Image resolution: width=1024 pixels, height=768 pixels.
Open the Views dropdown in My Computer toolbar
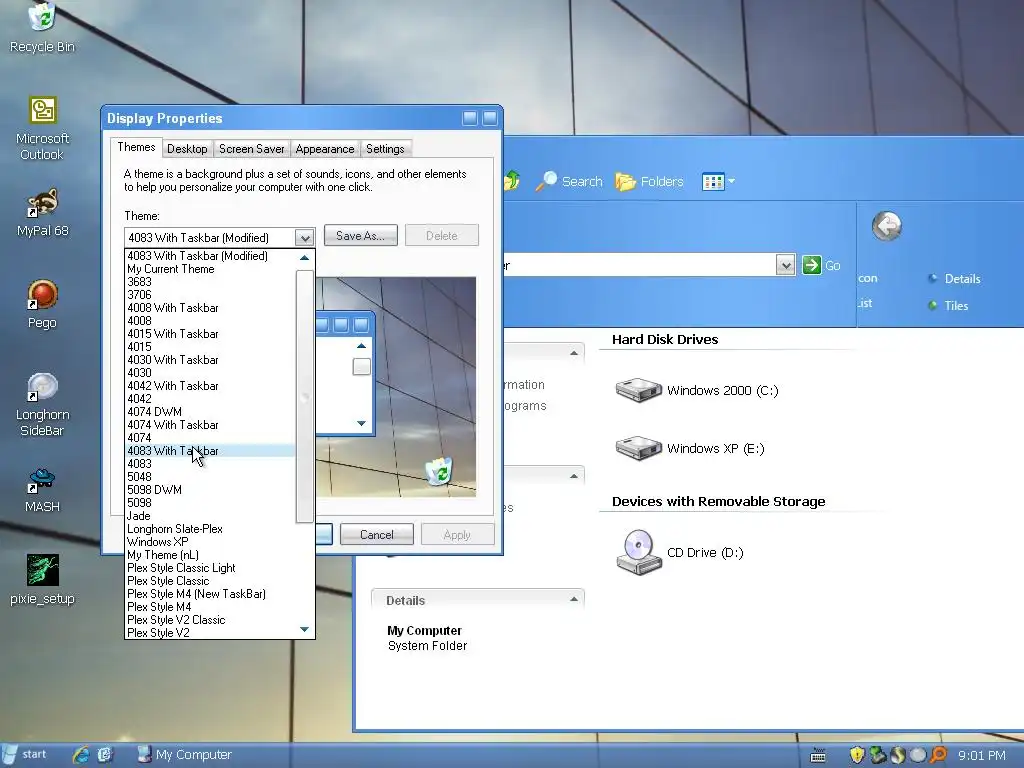point(718,182)
